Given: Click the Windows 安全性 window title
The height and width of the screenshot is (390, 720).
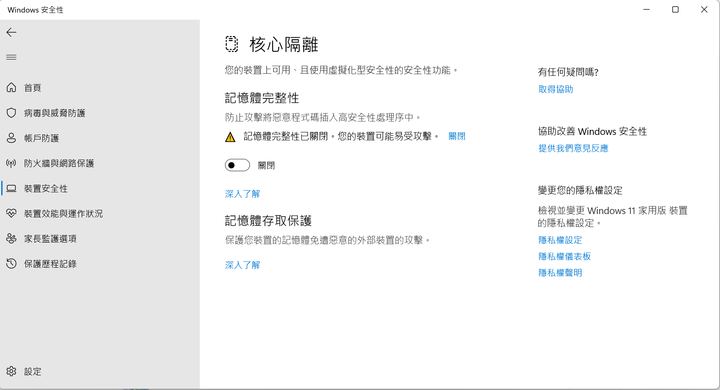Looking at the screenshot, I should pos(35,10).
